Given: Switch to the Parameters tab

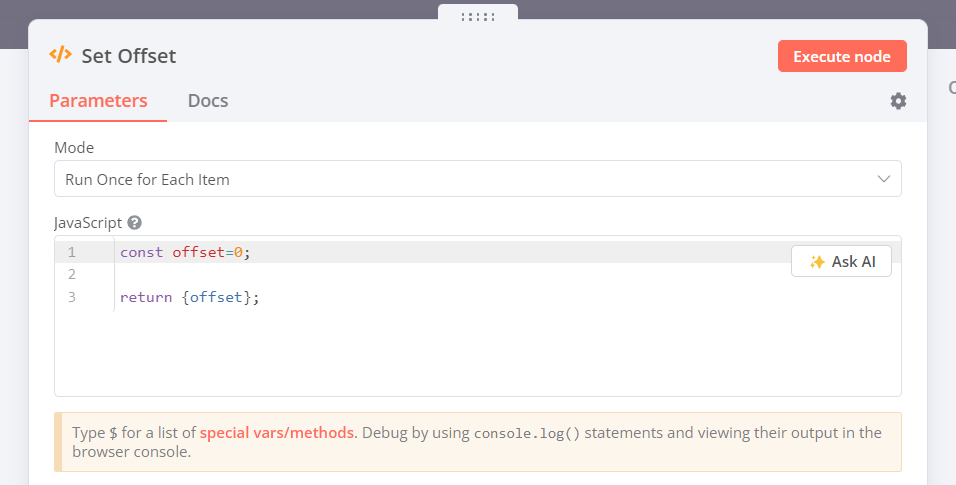Looking at the screenshot, I should click(98, 101).
